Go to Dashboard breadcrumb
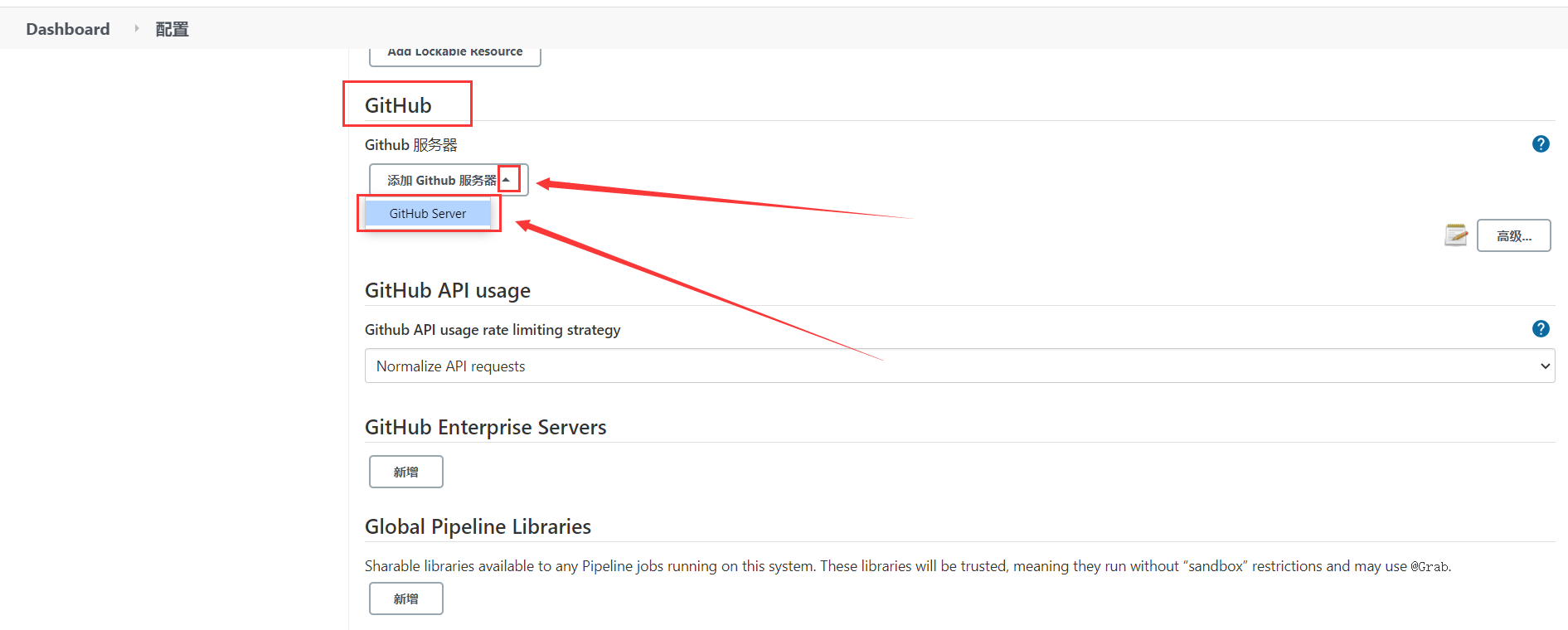The height and width of the screenshot is (630, 1568). [x=68, y=29]
